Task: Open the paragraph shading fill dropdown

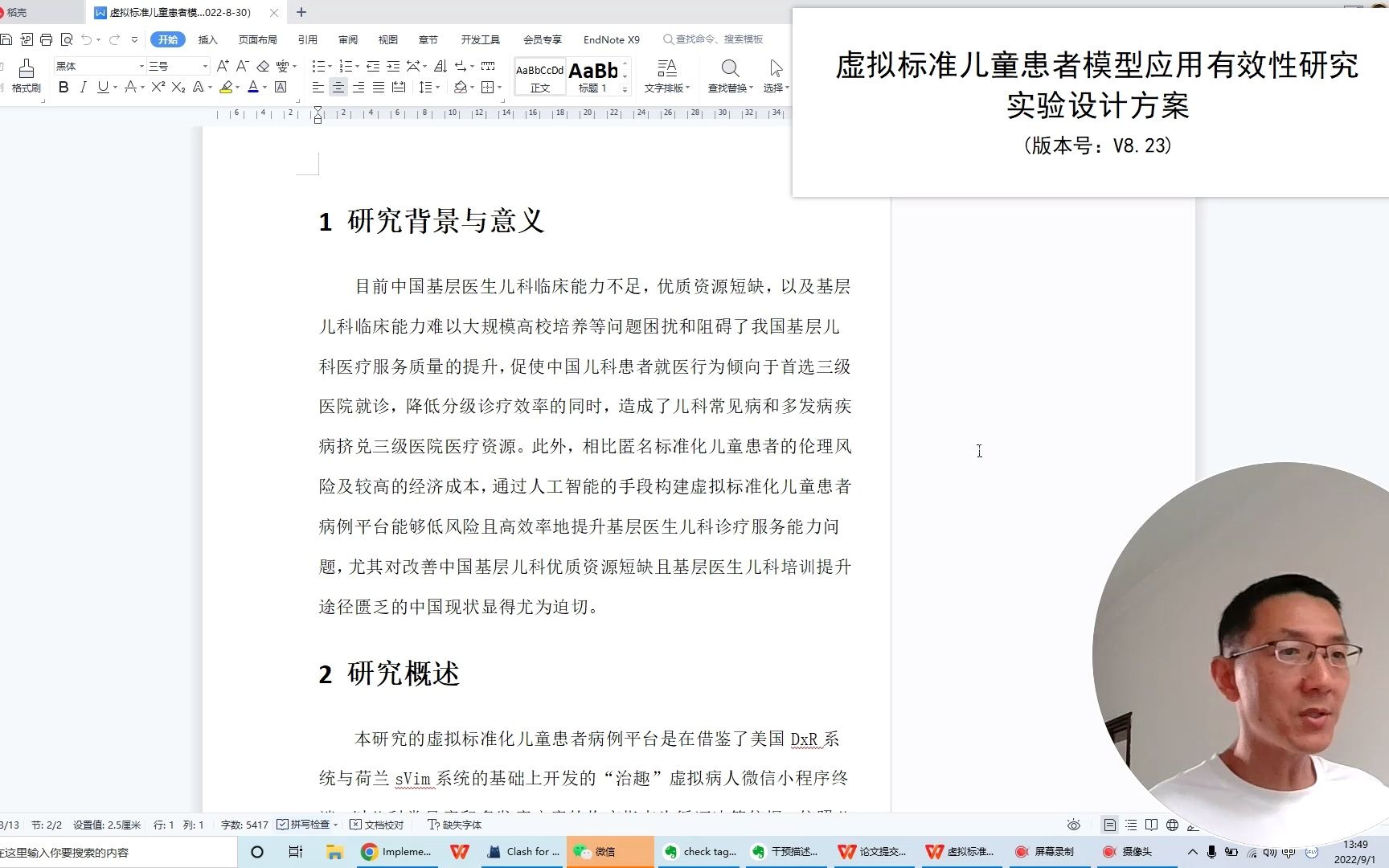Action: point(472,88)
